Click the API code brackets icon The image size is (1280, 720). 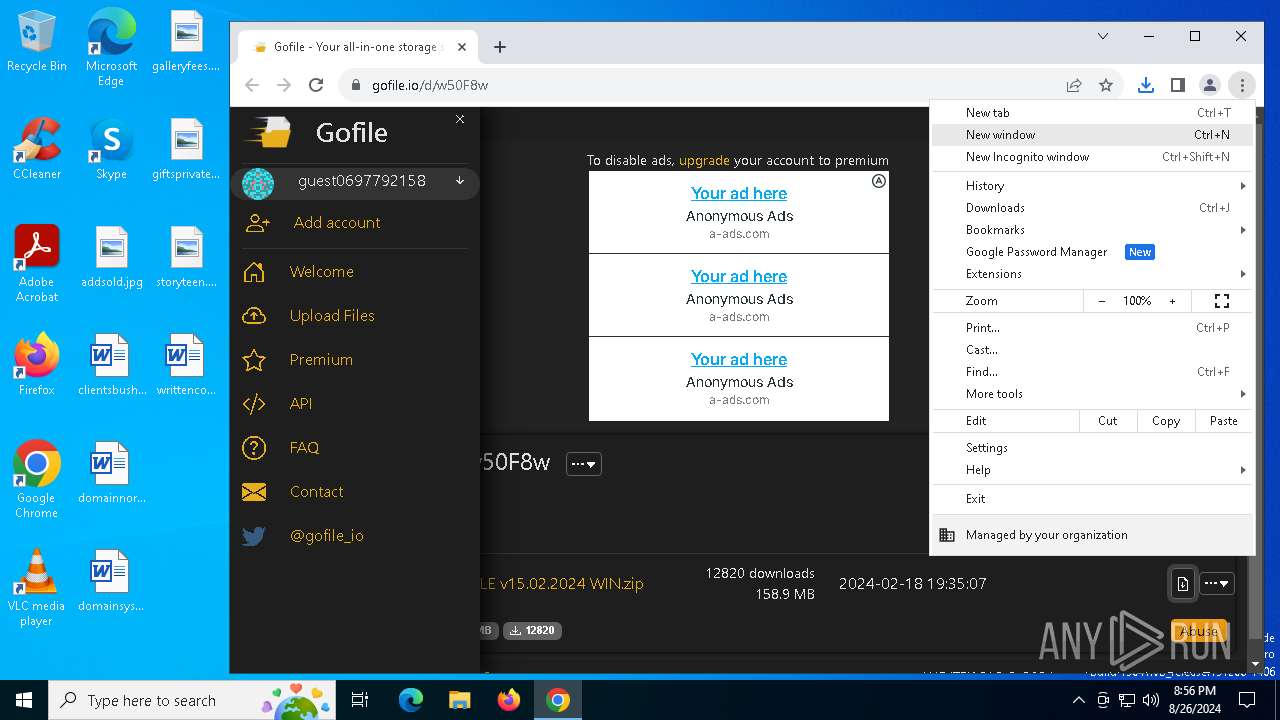(254, 404)
